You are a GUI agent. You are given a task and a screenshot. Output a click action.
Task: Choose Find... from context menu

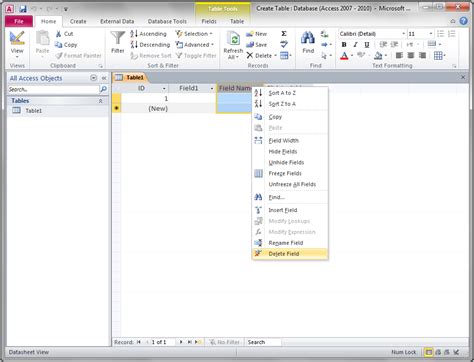pos(290,197)
